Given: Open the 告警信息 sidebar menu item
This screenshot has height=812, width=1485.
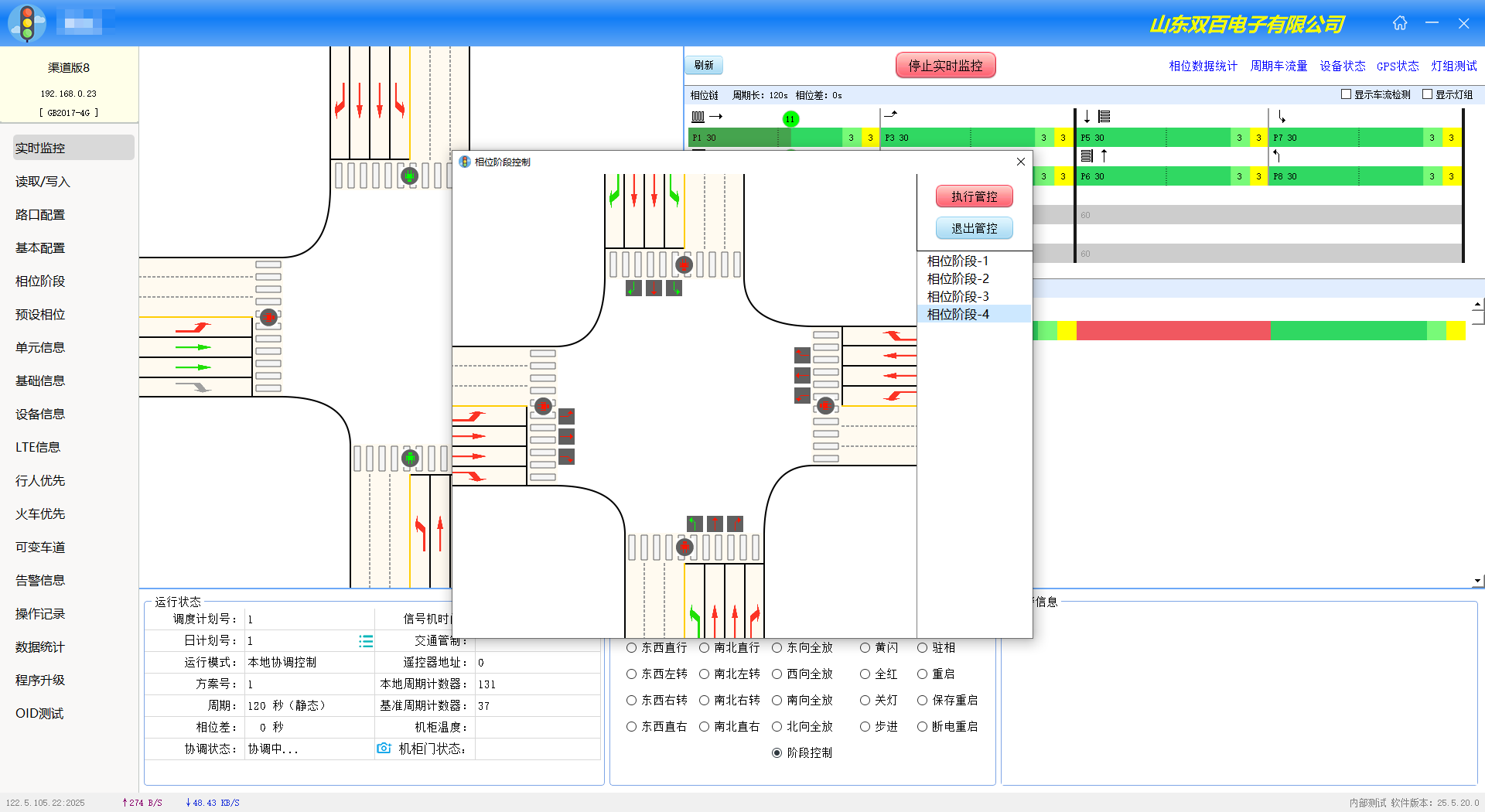Looking at the screenshot, I should click(x=40, y=581).
